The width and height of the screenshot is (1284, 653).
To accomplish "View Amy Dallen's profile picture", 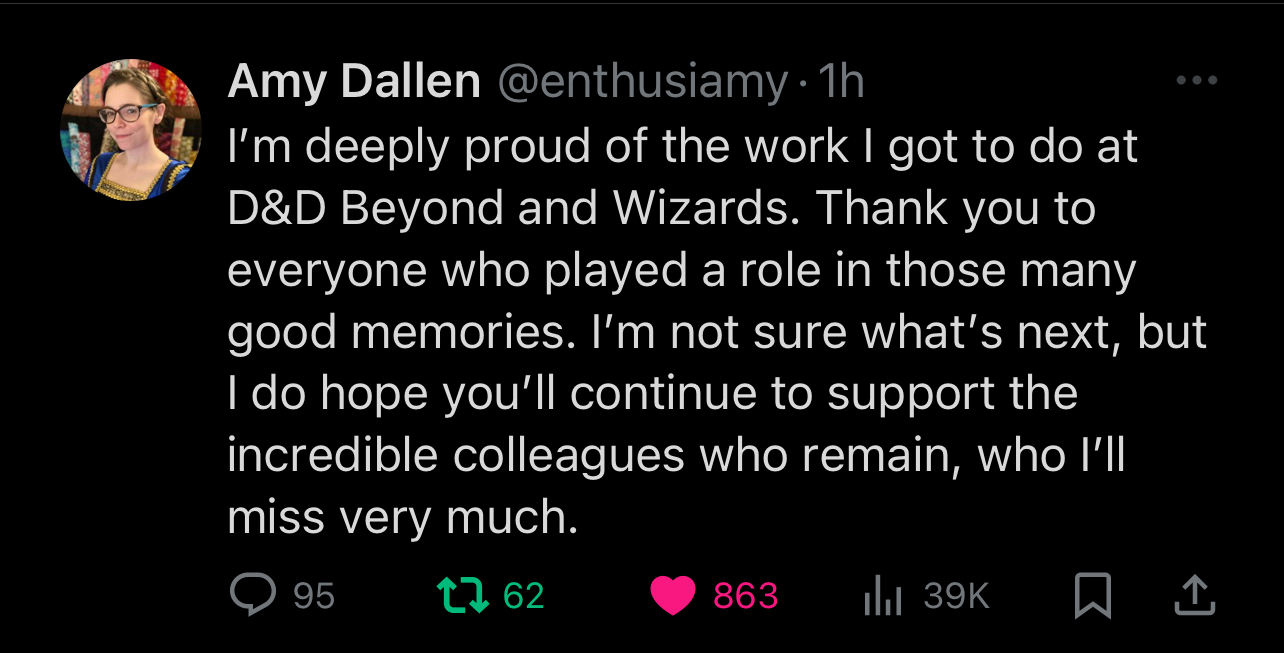I will point(131,130).
